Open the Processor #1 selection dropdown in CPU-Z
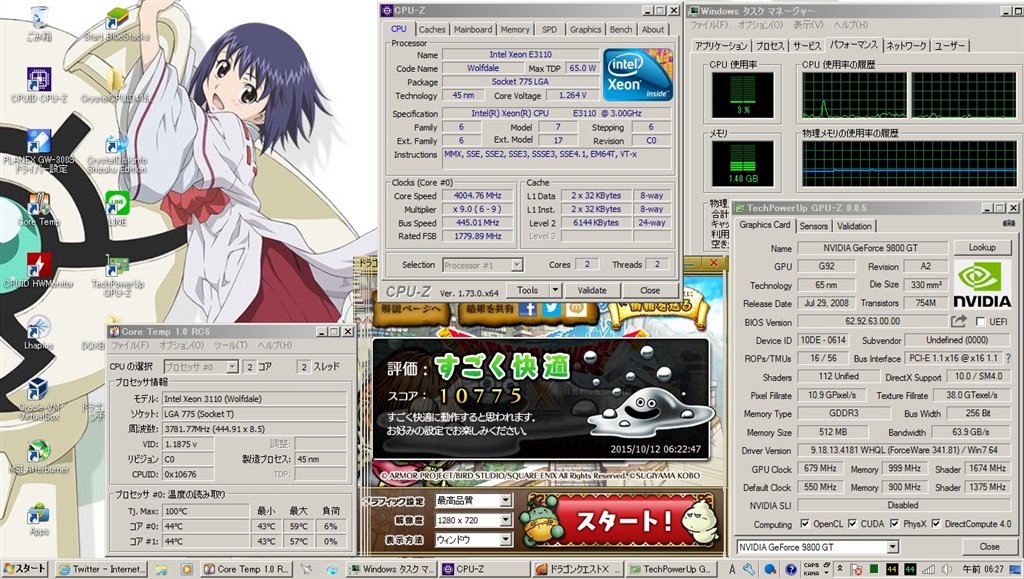 [x=517, y=265]
